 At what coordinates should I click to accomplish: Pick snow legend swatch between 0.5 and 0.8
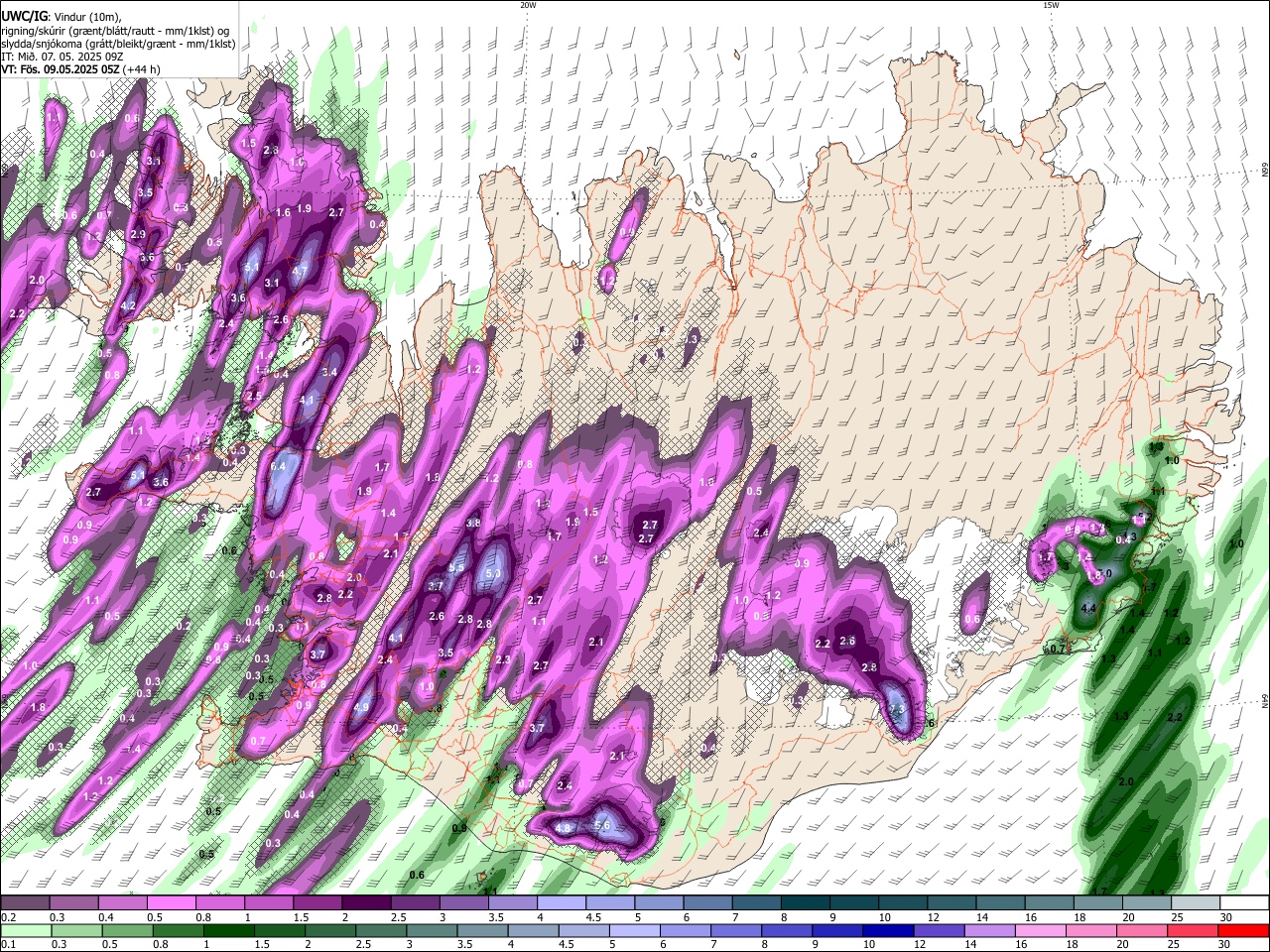(171, 903)
